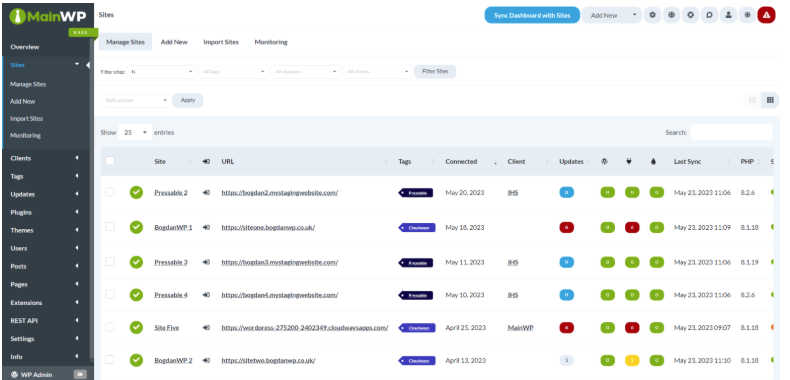Click red updates badge for BogdanWP 1

567,227
